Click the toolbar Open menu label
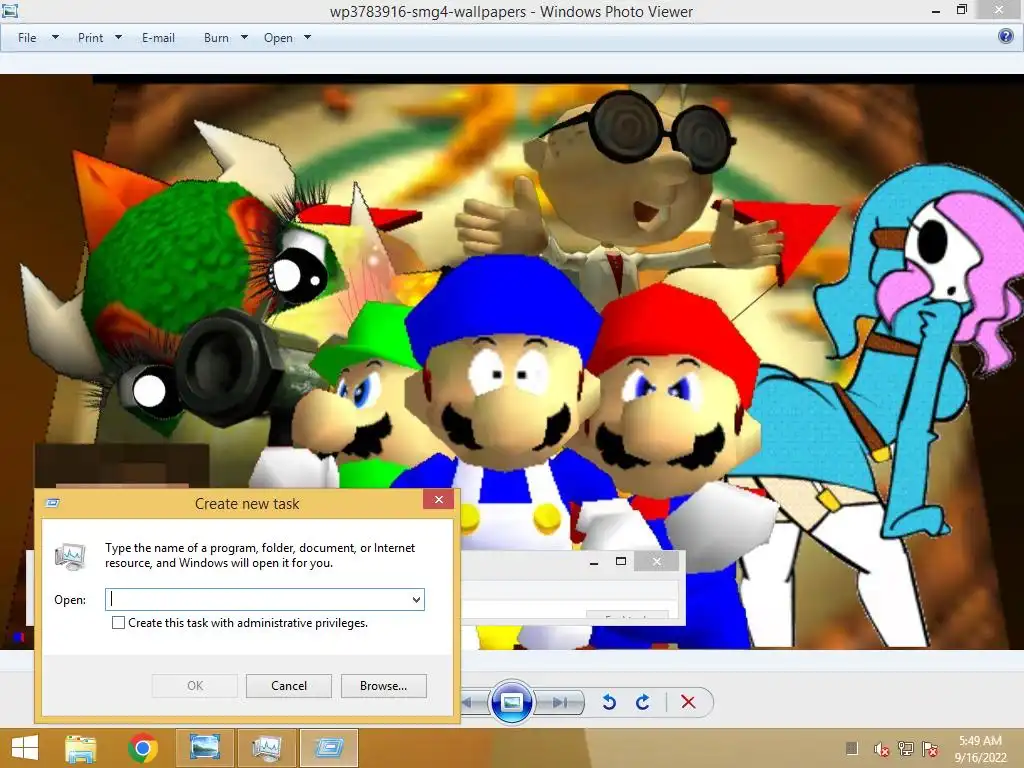Image resolution: width=1024 pixels, height=768 pixels. (x=278, y=38)
